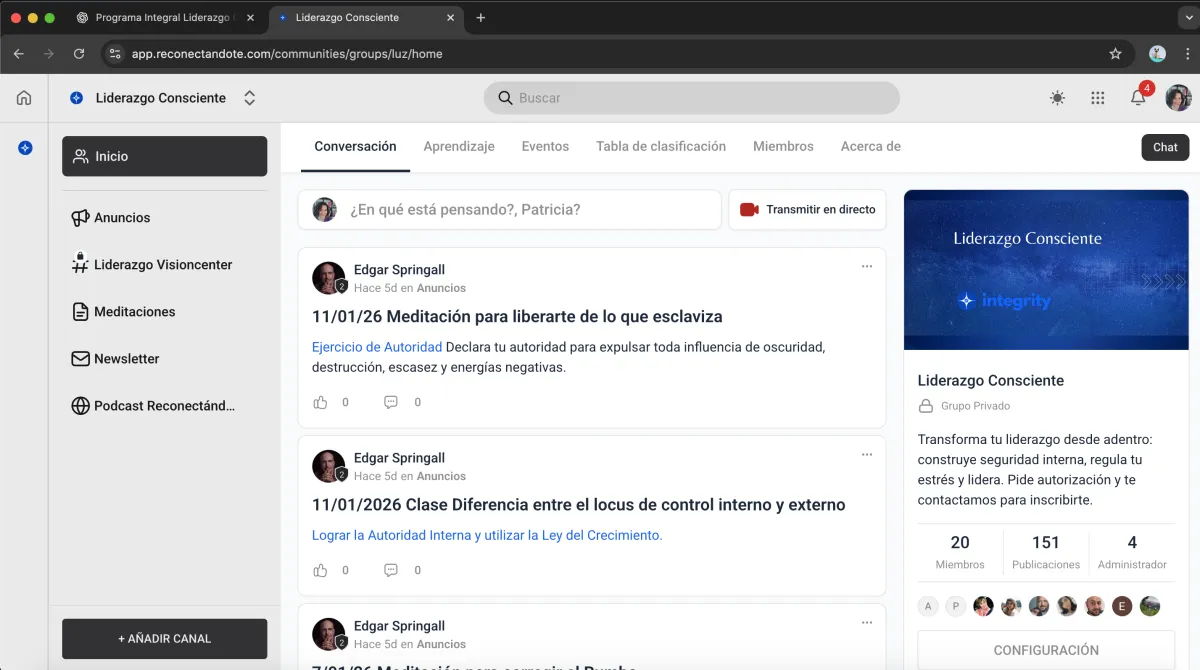Click the home icon in the left rail
1200x670 pixels.
tap(24, 98)
